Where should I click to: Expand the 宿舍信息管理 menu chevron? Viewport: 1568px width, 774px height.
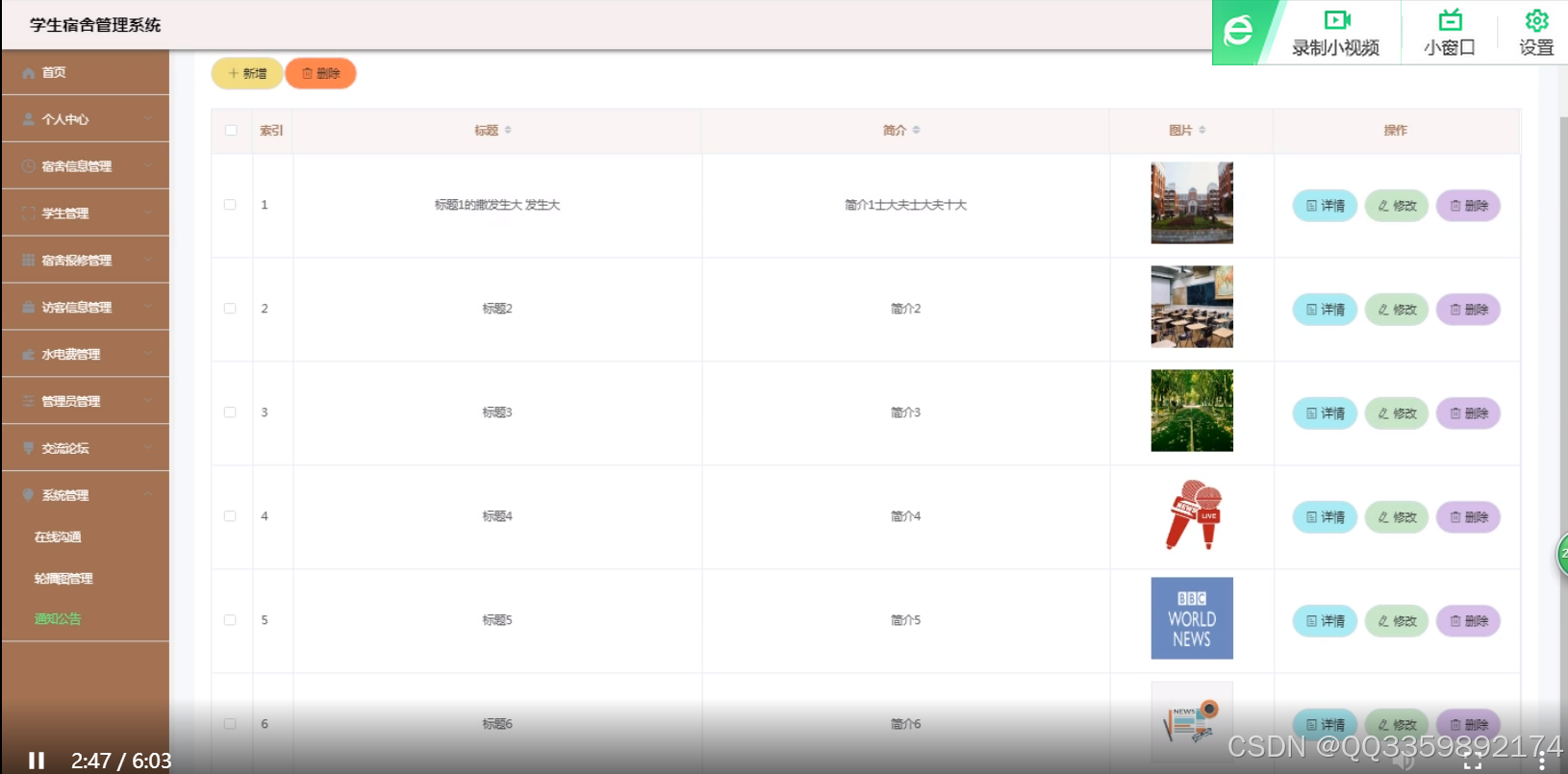148,166
